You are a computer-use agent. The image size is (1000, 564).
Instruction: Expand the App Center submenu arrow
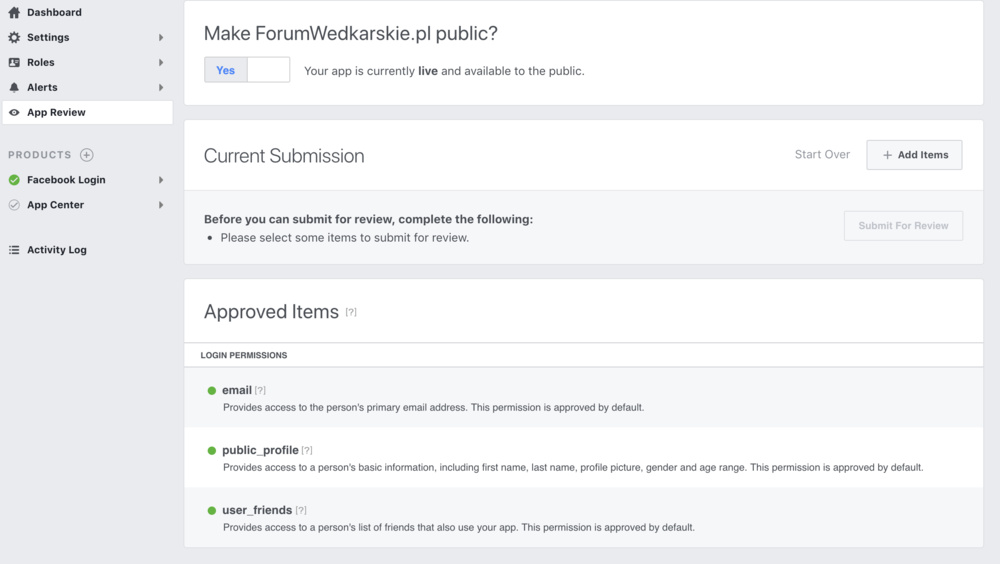[x=161, y=205]
